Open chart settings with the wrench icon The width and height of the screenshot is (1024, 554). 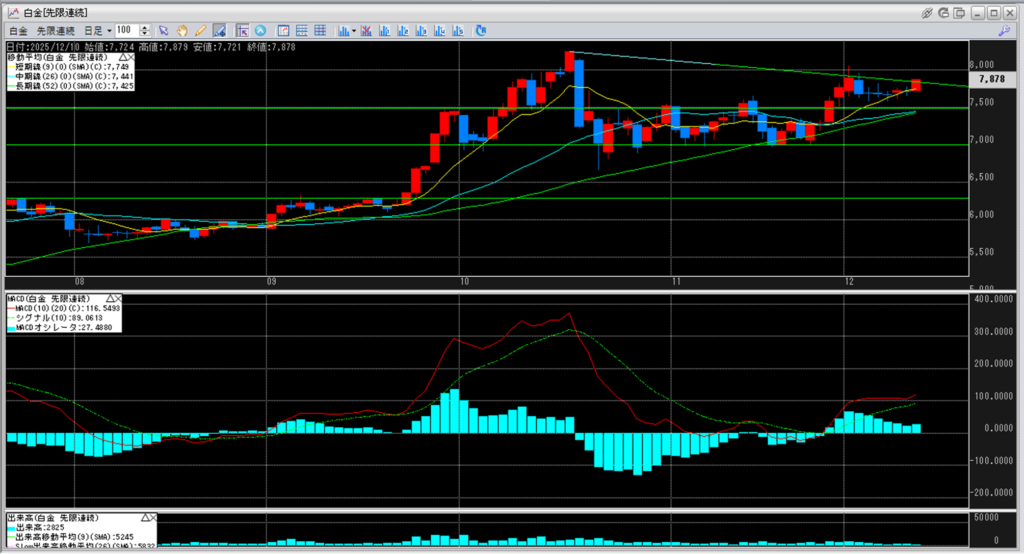pyautogui.click(x=1002, y=31)
